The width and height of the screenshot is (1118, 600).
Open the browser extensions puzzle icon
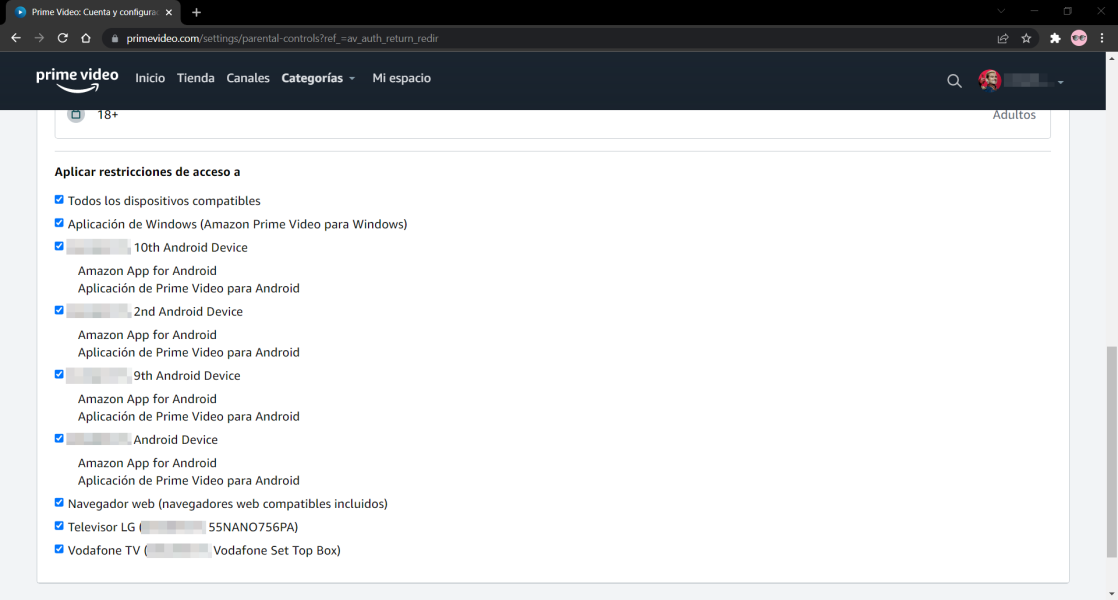point(1054,38)
